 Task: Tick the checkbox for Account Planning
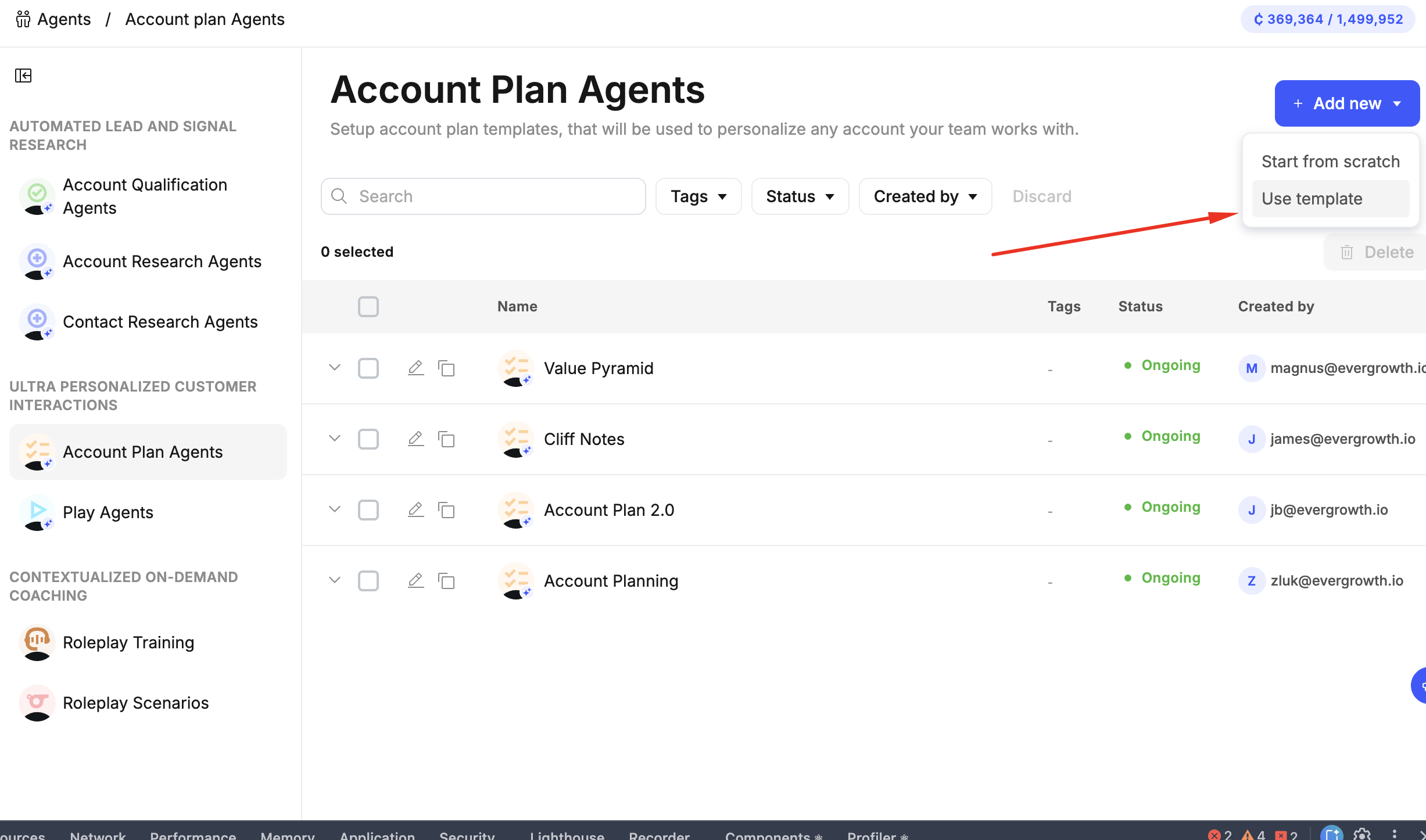pyautogui.click(x=368, y=581)
